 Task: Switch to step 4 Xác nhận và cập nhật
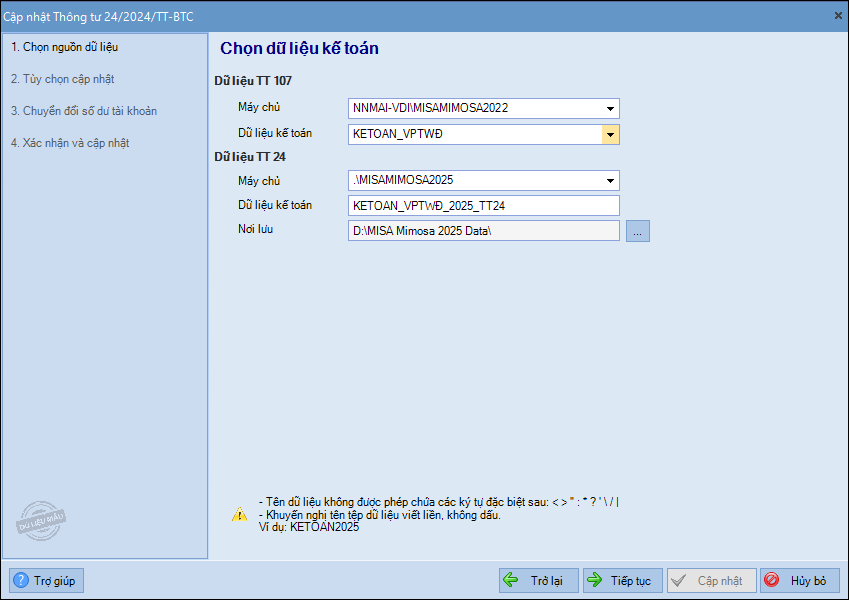pyautogui.click(x=70, y=143)
